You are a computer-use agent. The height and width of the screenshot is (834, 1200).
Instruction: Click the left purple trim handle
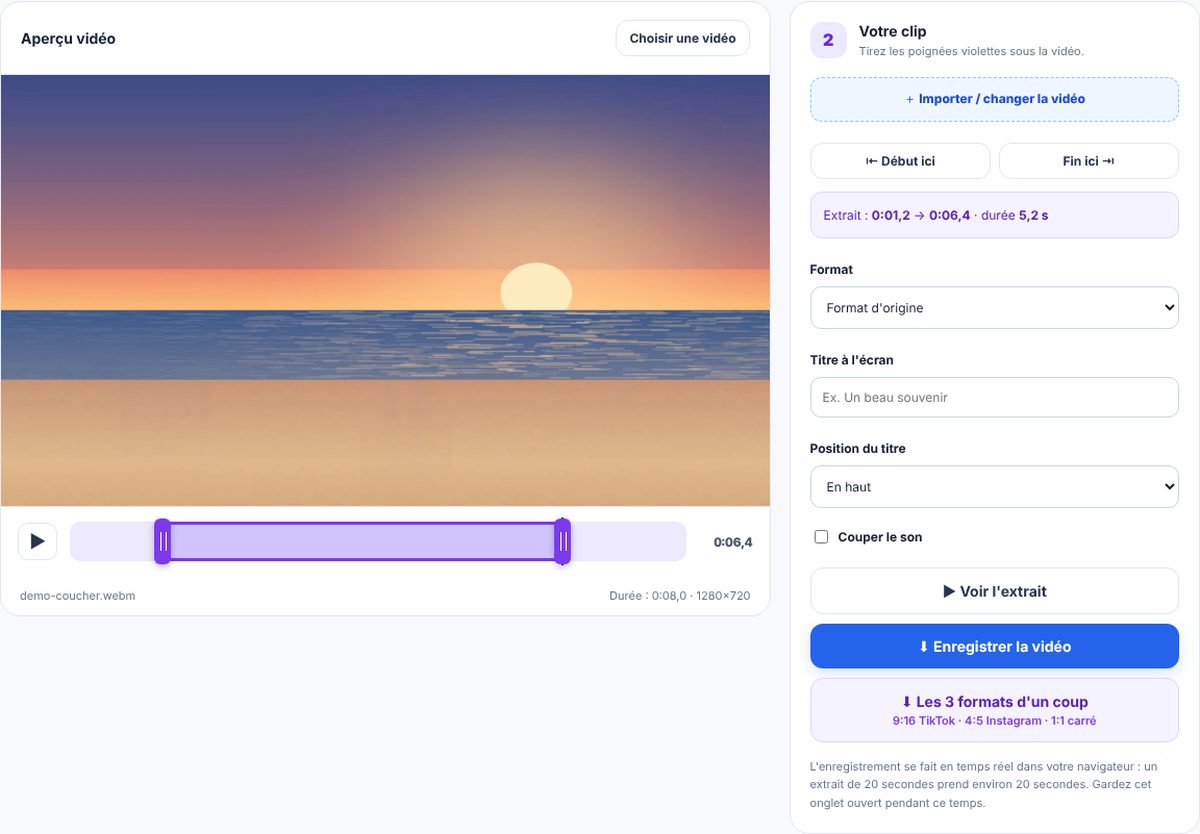pyautogui.click(x=162, y=541)
